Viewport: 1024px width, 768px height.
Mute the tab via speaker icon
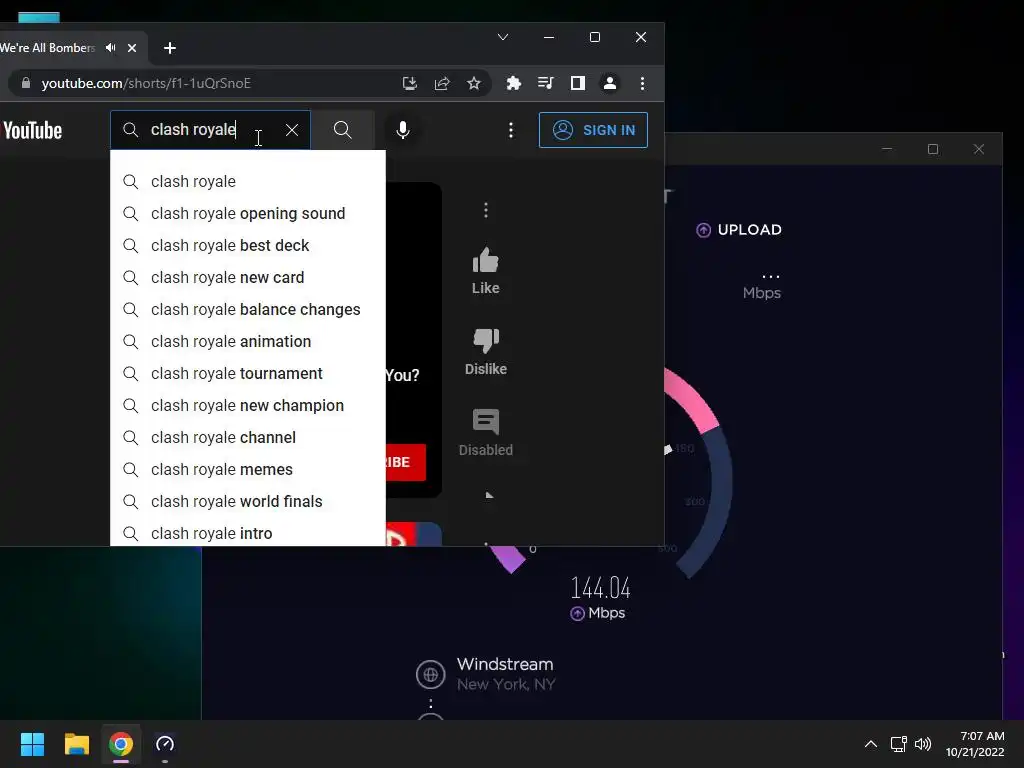111,48
